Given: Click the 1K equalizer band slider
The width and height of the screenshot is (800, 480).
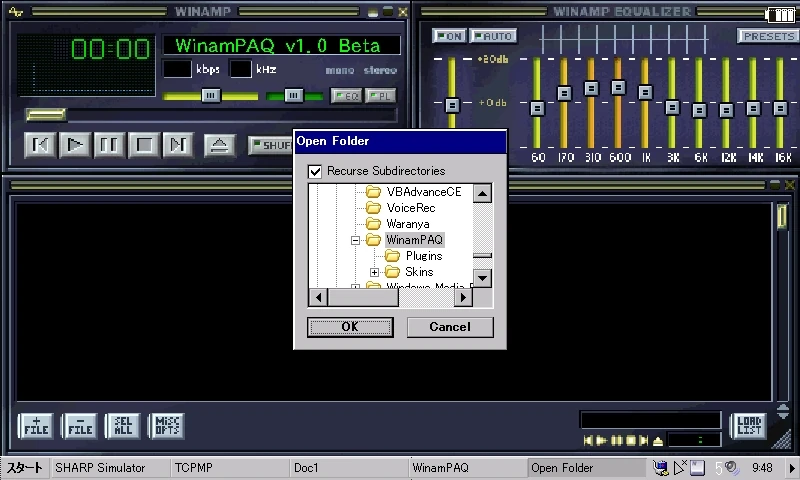Looking at the screenshot, I should point(645,92).
